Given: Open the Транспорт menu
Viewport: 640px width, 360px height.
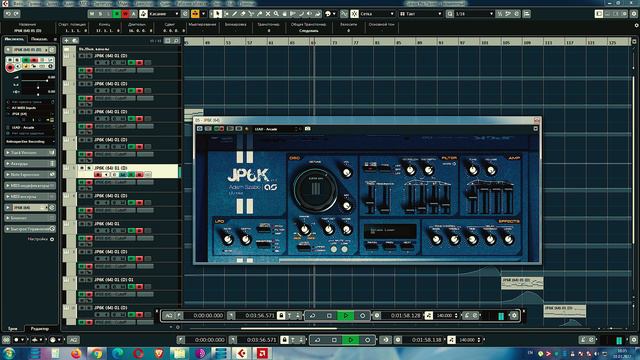Looking at the screenshot, I should (143, 3).
